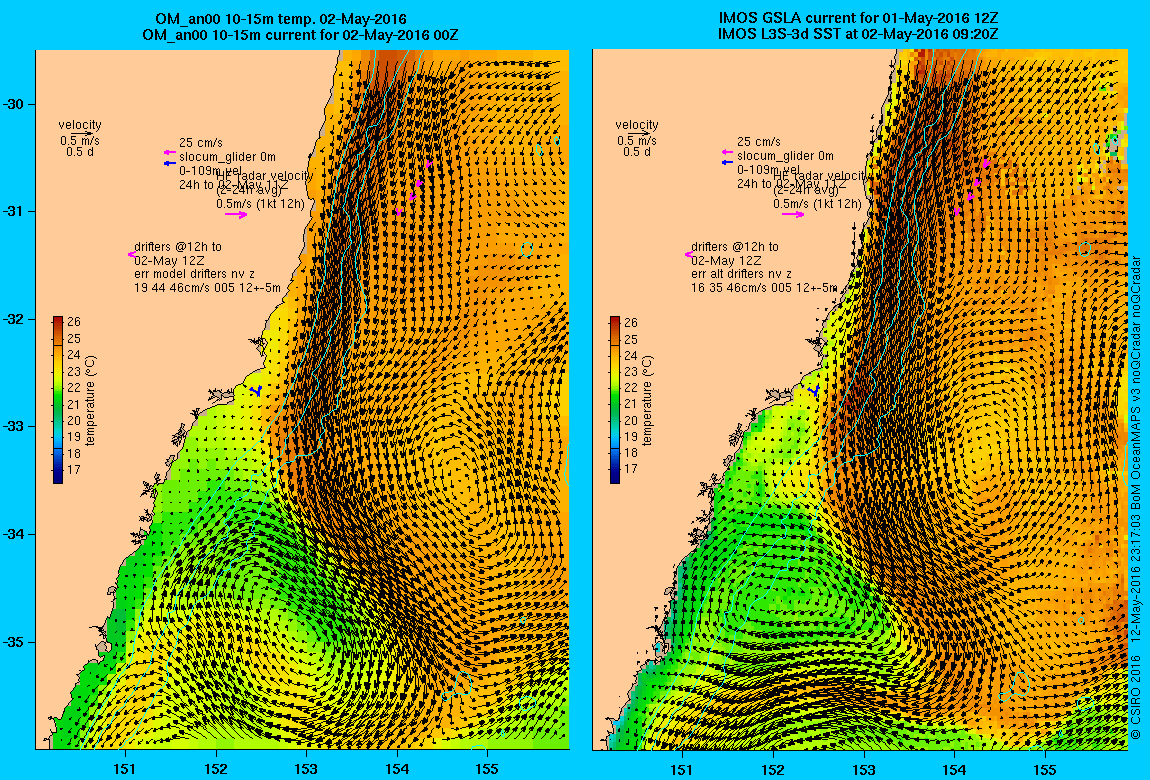Click the '-35' latitude axis label

pos(15,642)
